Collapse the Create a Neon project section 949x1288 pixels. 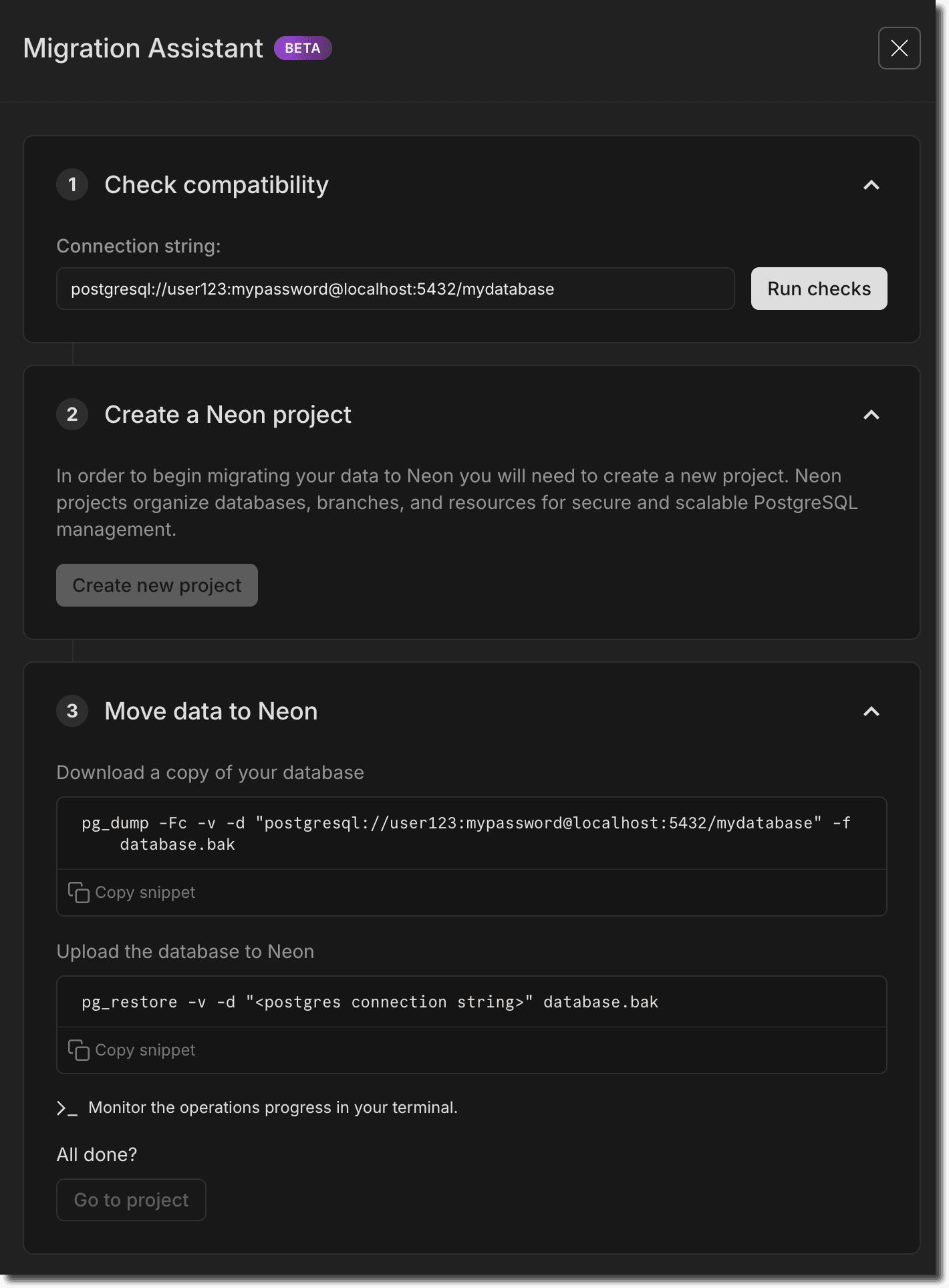click(x=871, y=415)
